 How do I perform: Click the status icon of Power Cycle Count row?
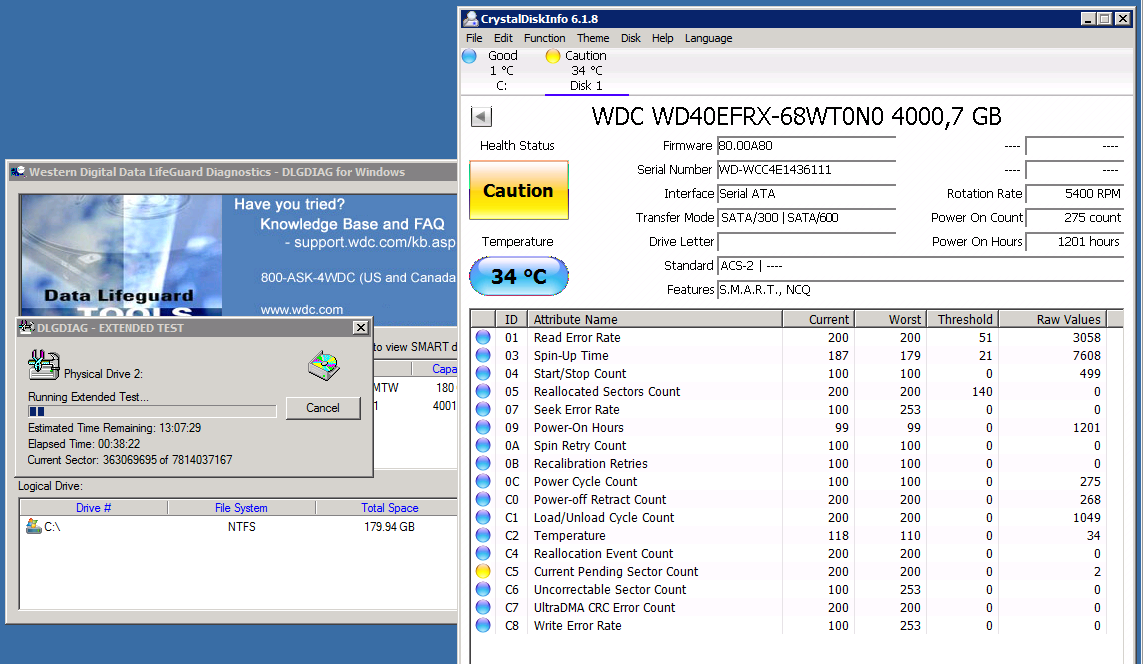[483, 481]
